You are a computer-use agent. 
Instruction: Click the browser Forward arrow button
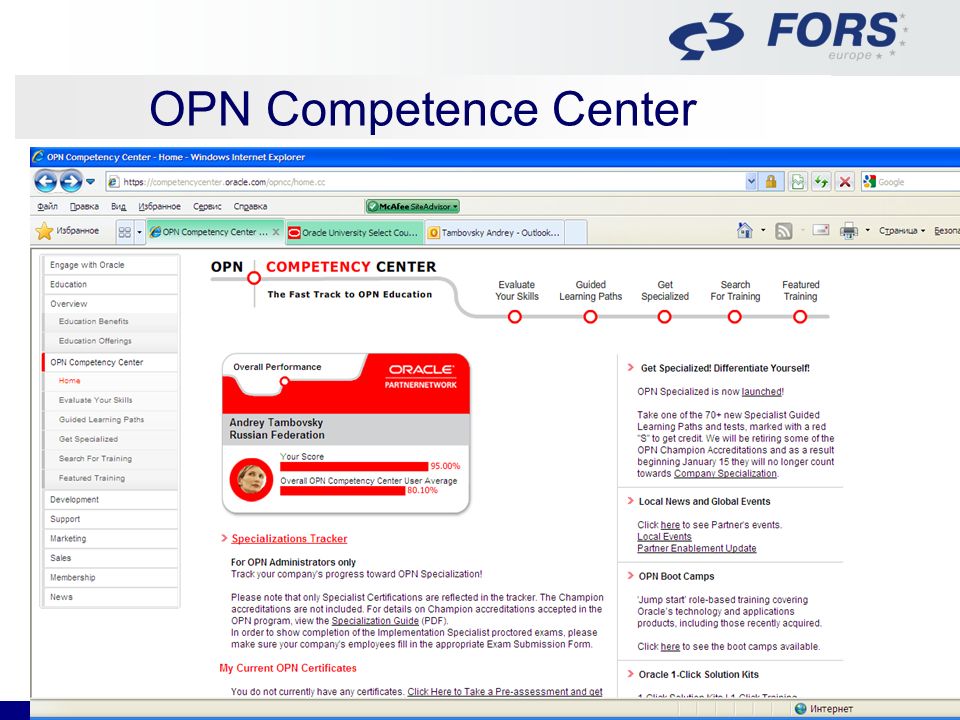click(x=71, y=182)
